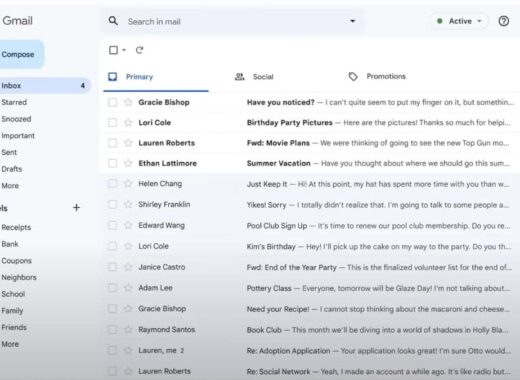Open the Important folder
The height and width of the screenshot is (380, 520).
point(18,136)
